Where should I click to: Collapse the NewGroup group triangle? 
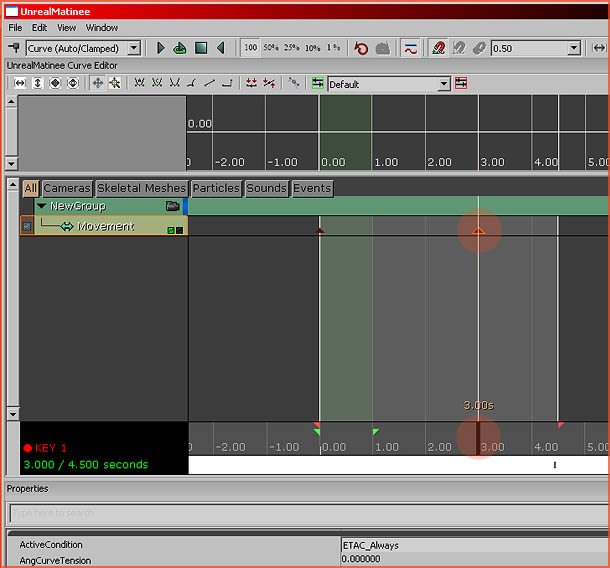(41, 206)
